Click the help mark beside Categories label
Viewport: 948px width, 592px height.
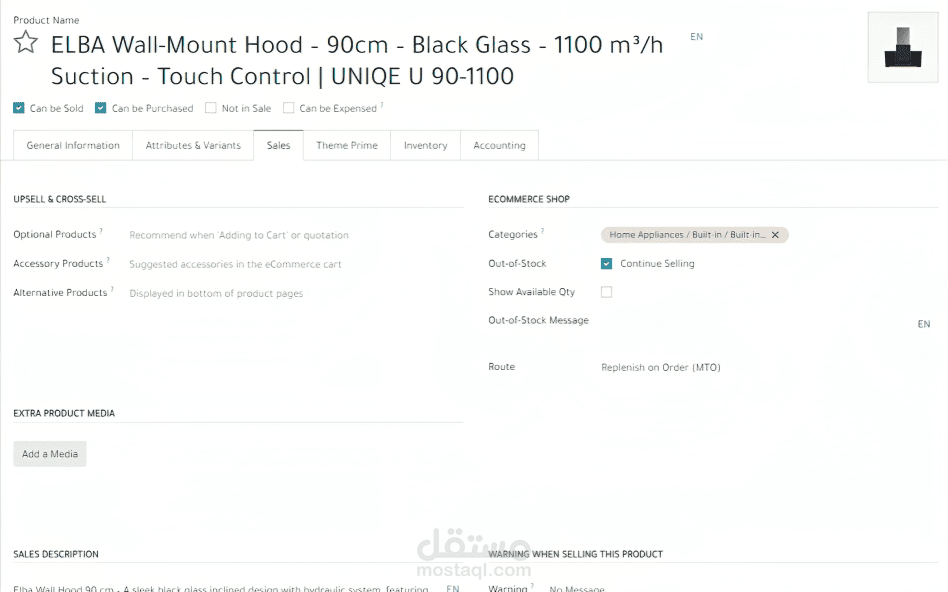click(543, 232)
